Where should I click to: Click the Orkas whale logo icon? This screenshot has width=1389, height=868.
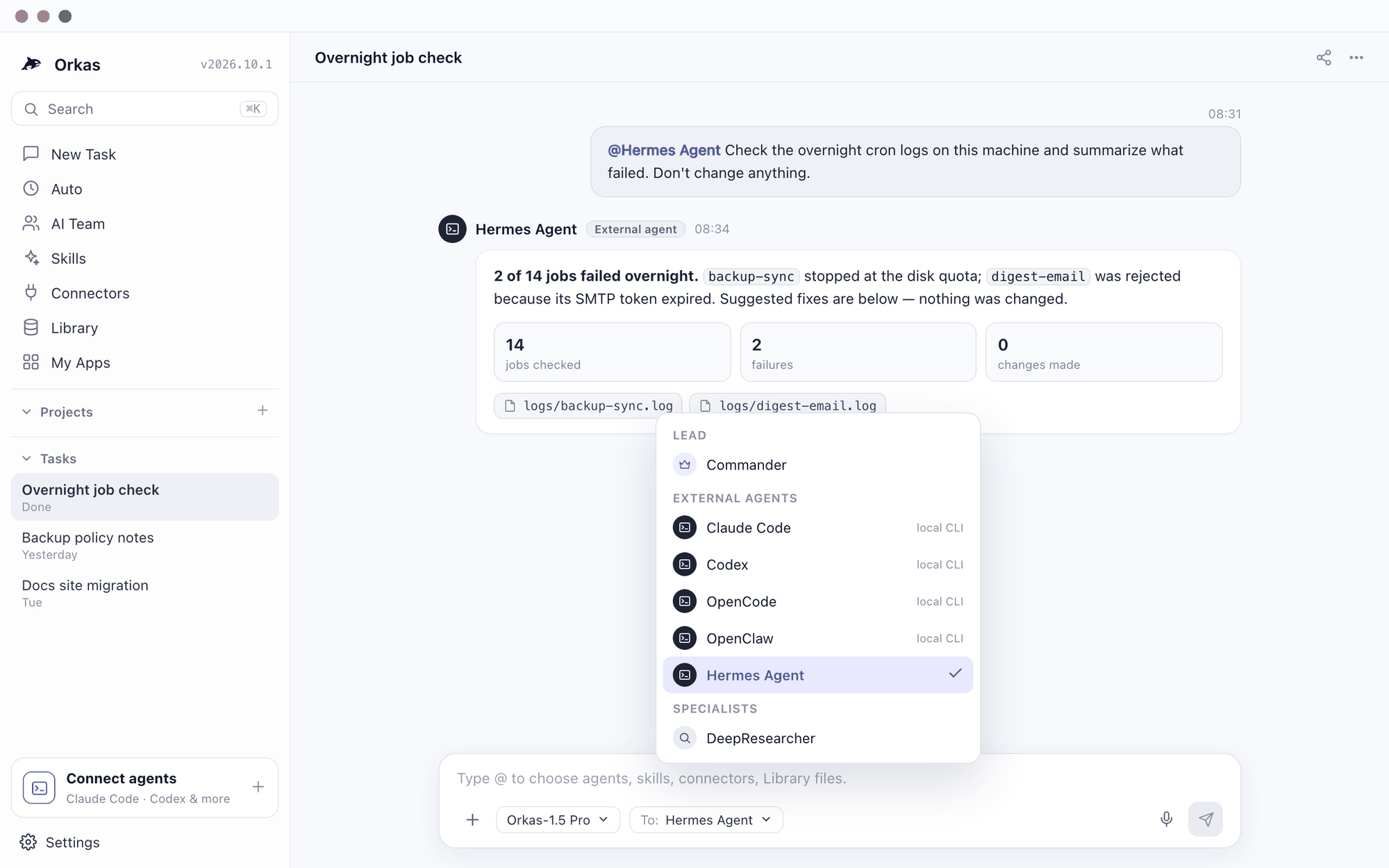tap(31, 64)
